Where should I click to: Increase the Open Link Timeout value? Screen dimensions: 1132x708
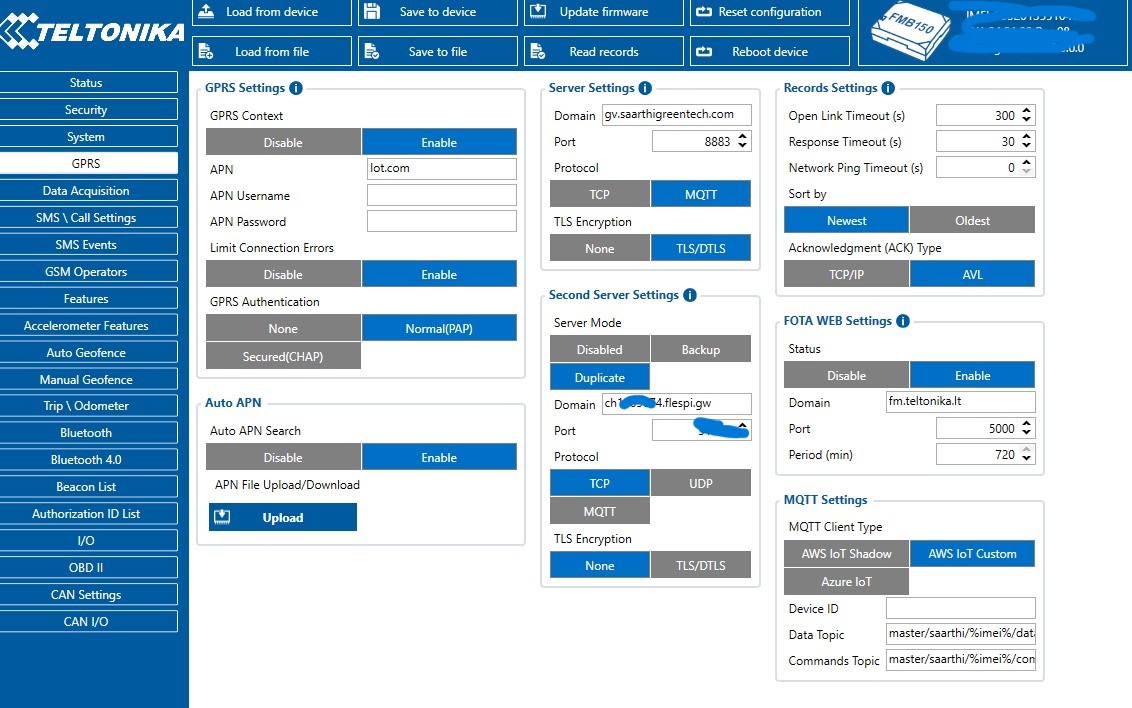point(1027,111)
